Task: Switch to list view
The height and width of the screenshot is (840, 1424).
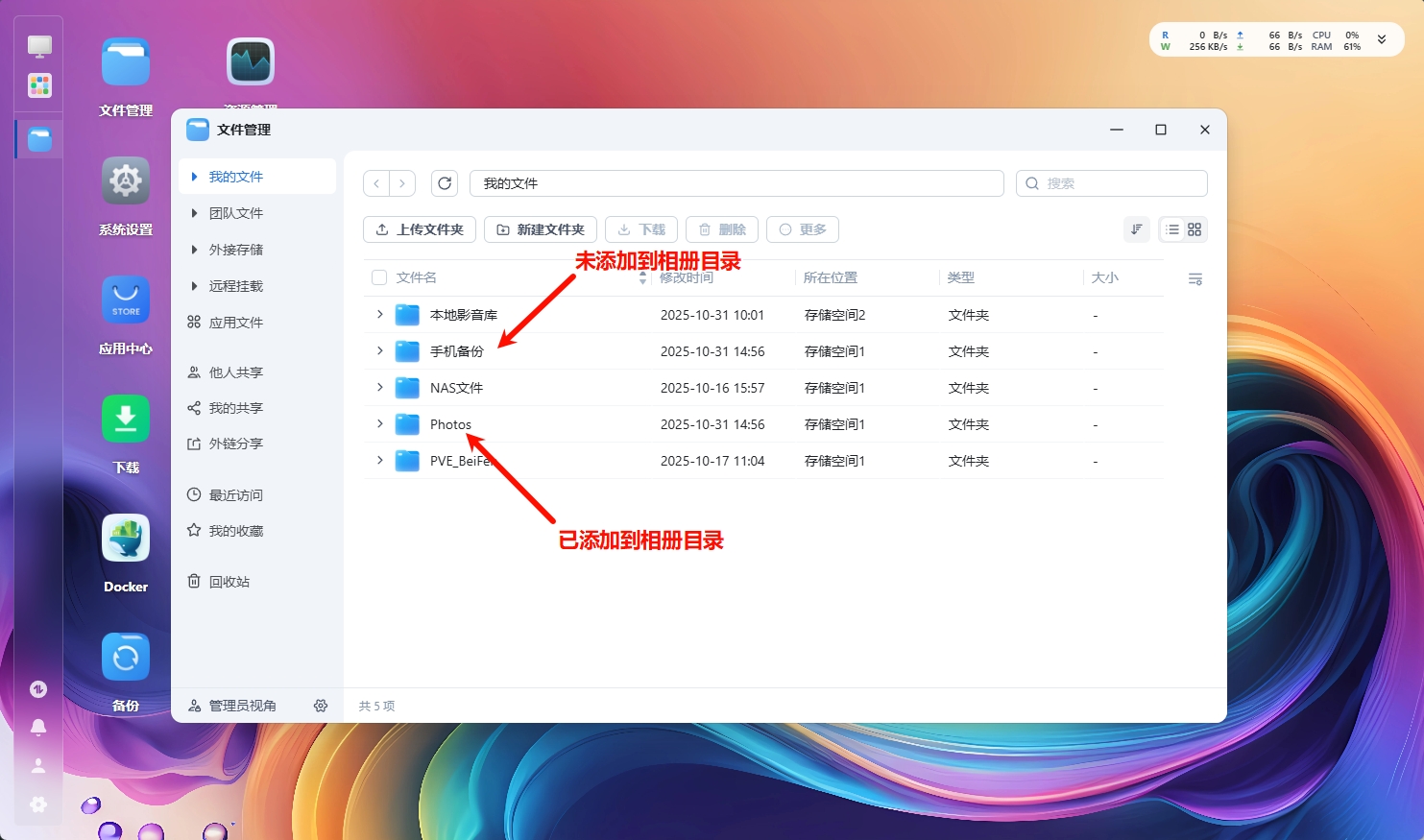Action: coord(1172,229)
